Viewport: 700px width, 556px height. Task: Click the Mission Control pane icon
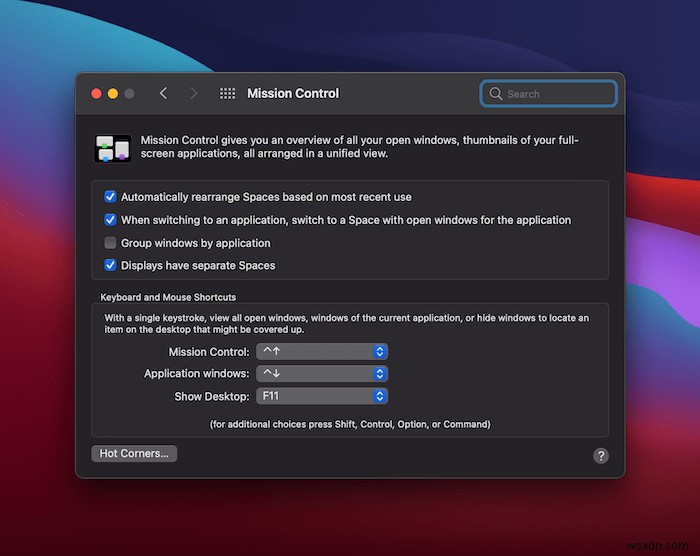pos(112,148)
